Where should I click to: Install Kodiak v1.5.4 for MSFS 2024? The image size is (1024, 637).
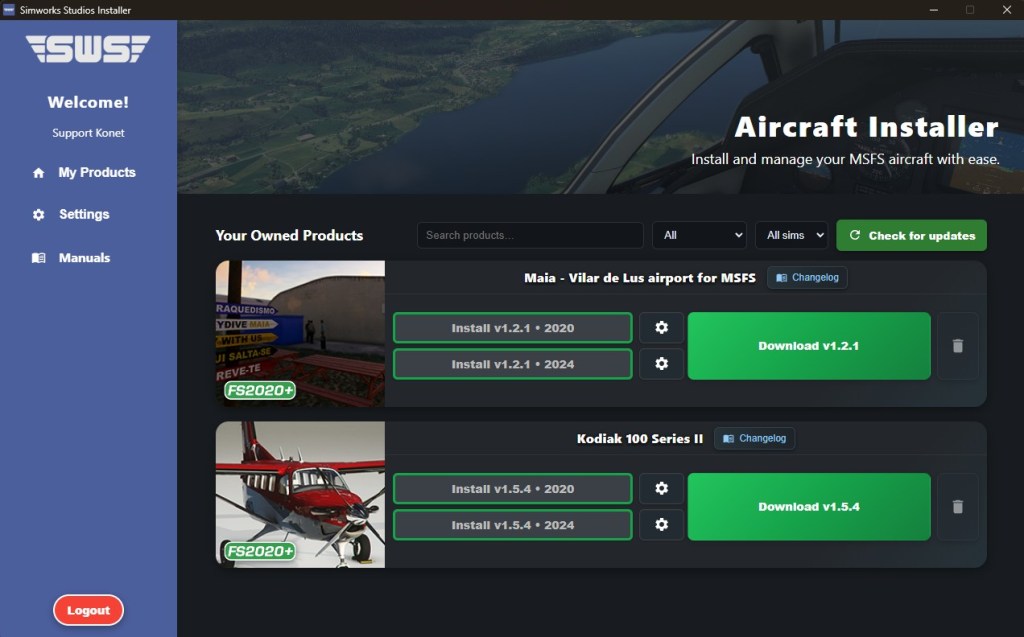512,525
